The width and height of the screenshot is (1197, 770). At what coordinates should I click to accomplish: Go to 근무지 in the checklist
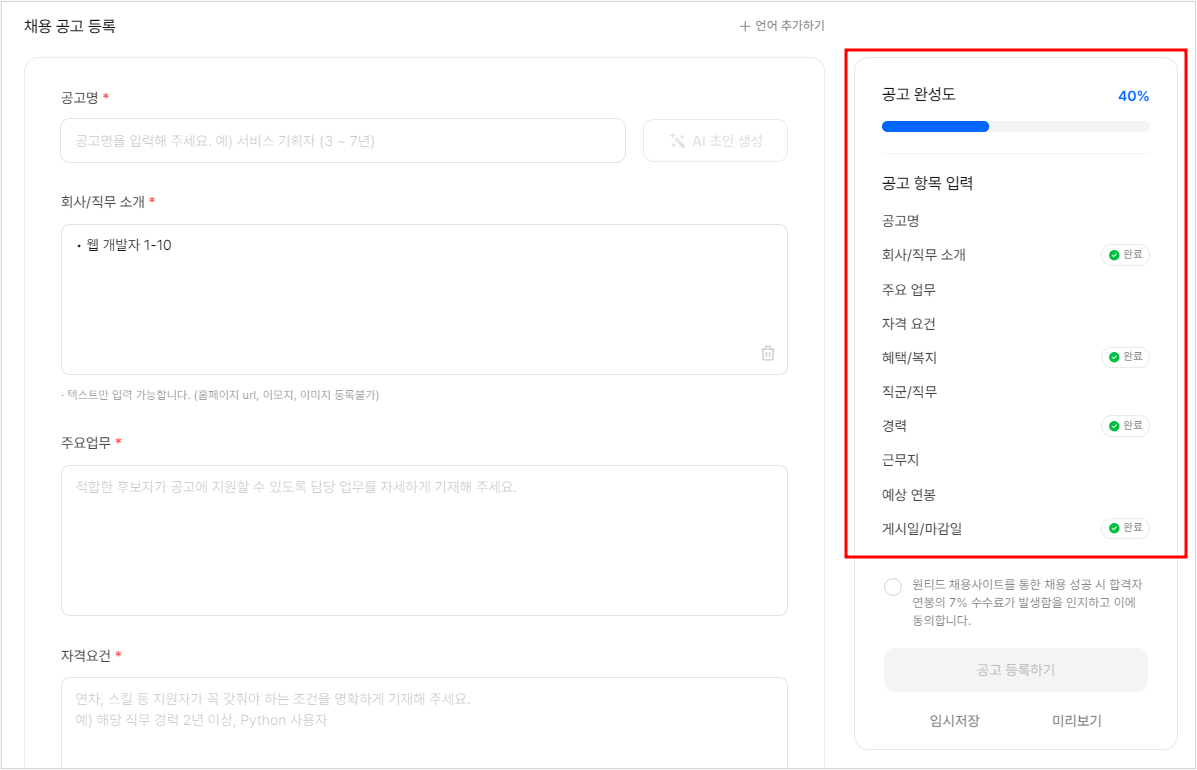pos(900,460)
